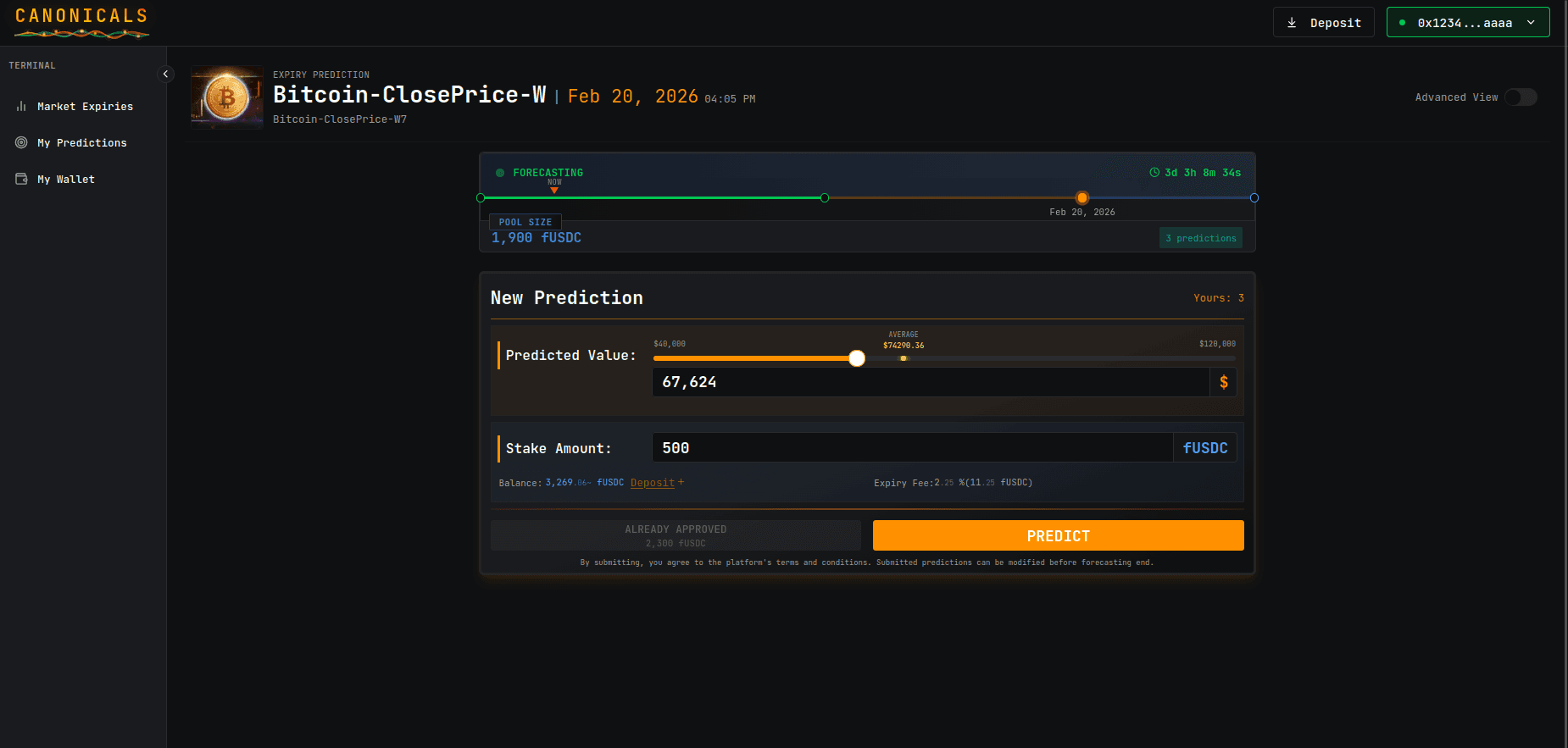Click the Market Expiries bar chart icon

(21, 107)
